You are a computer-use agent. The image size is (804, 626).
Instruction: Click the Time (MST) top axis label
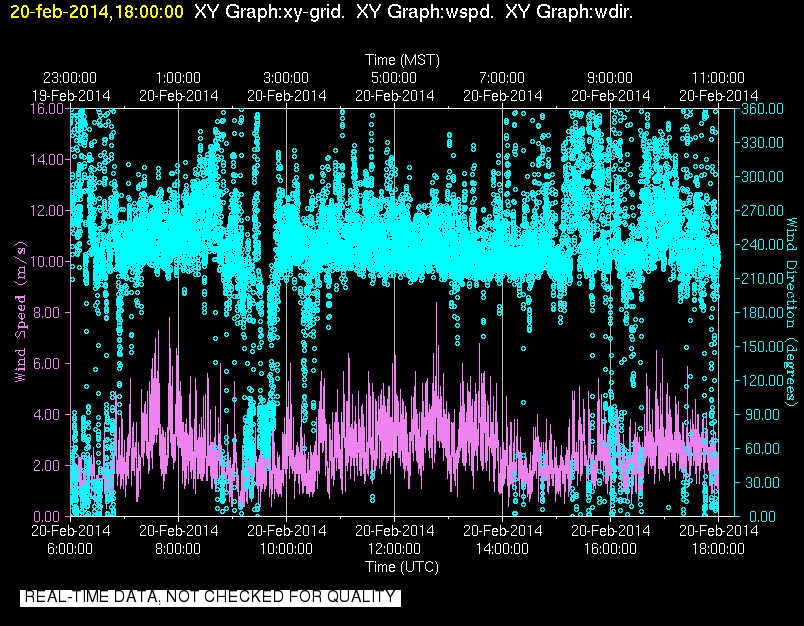(402, 60)
